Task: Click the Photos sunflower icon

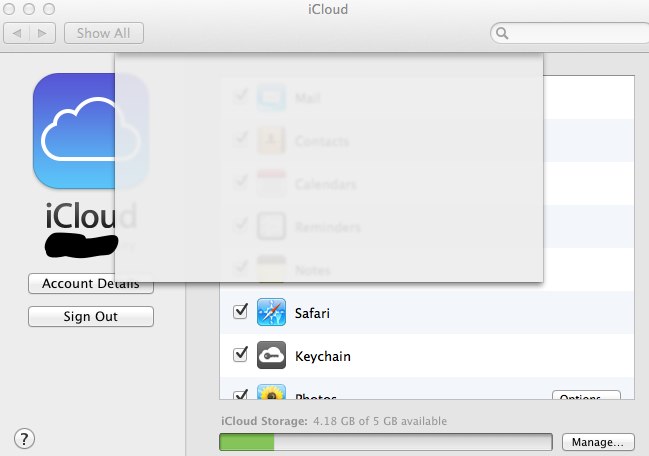Action: click(x=271, y=391)
